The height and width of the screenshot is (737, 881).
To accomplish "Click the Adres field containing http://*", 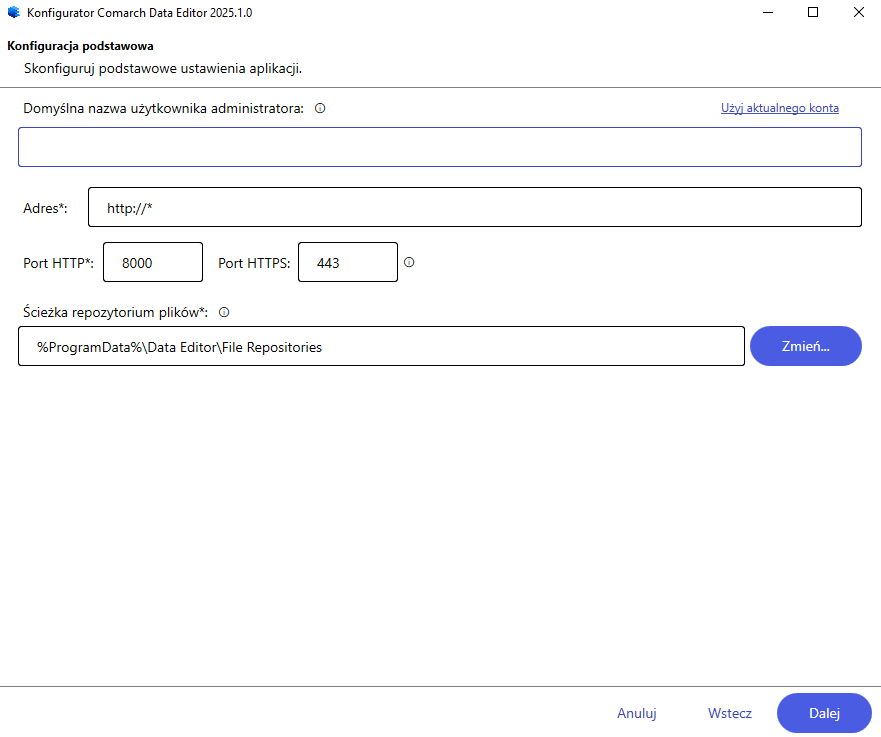I will tap(475, 207).
